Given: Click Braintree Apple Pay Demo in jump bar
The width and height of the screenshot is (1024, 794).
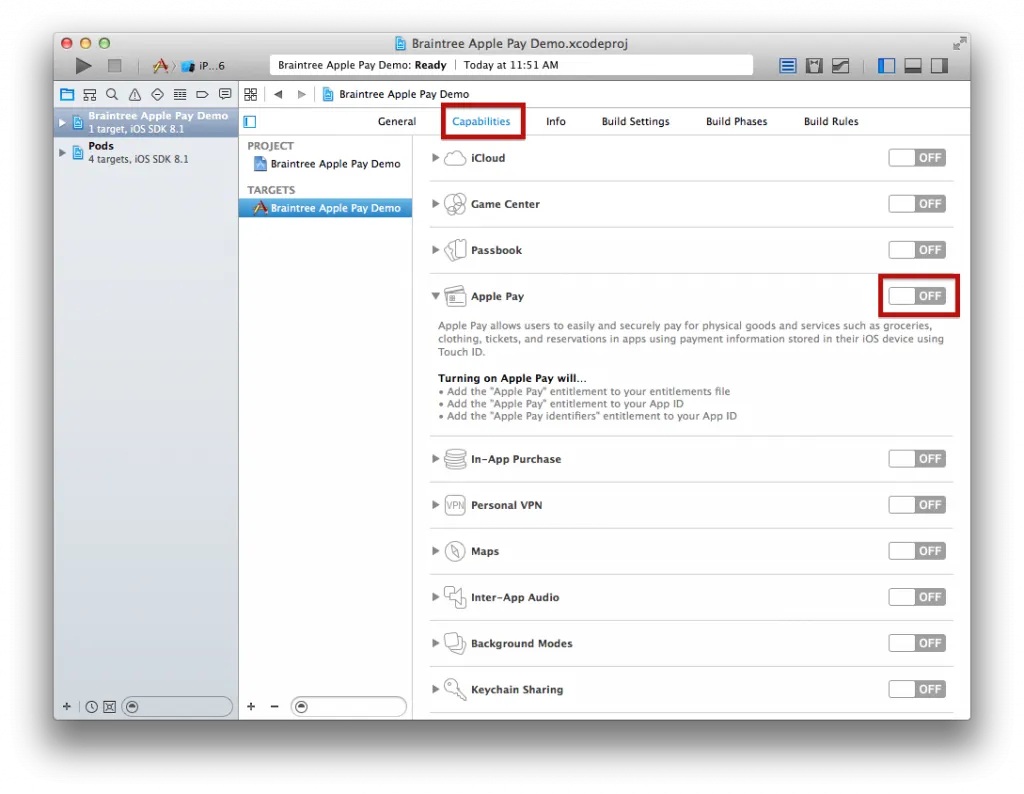Looking at the screenshot, I should pos(394,94).
